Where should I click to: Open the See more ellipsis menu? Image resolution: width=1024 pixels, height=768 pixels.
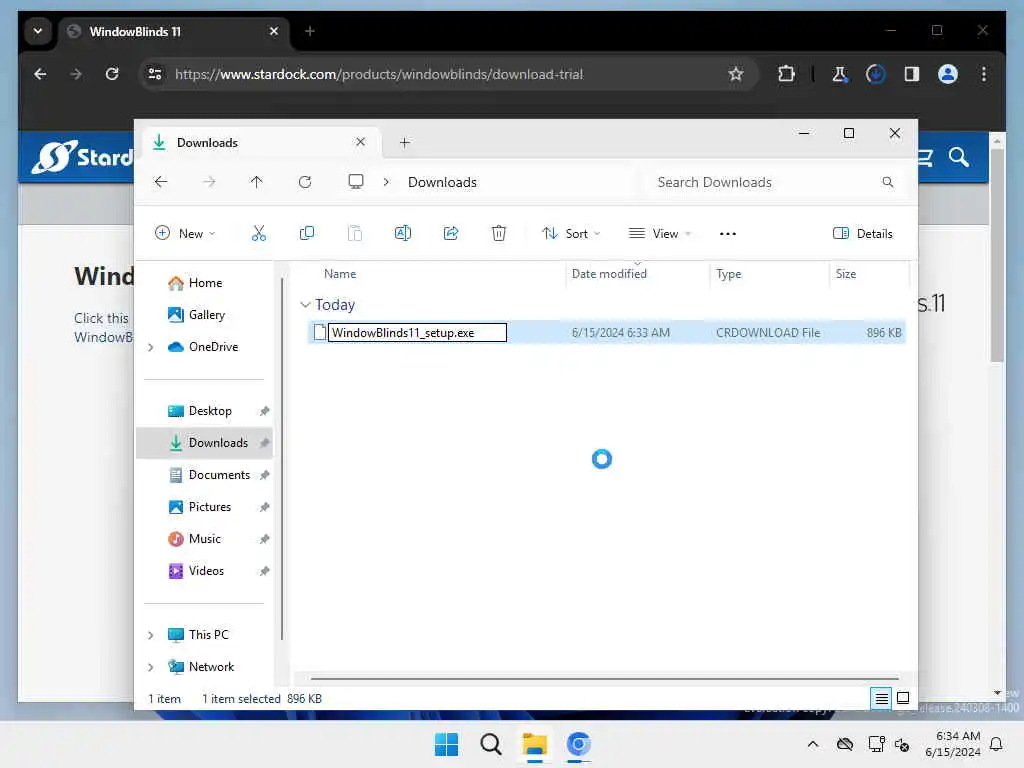[x=728, y=234]
